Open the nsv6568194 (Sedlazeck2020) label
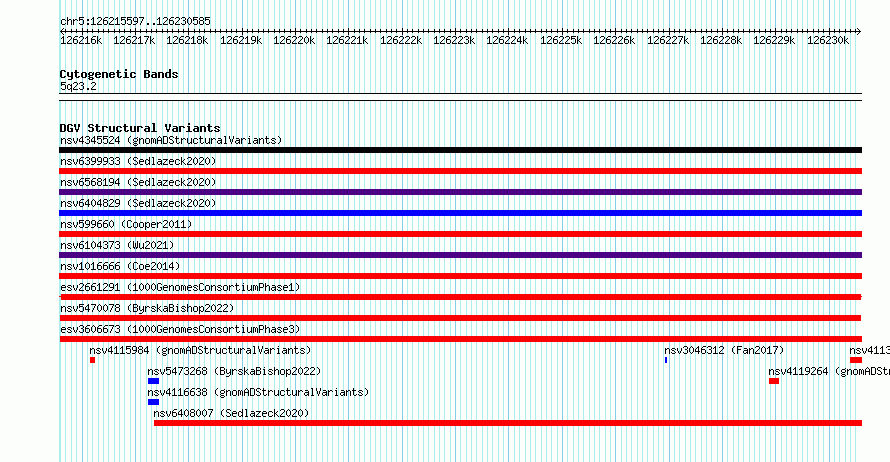 tap(138, 182)
